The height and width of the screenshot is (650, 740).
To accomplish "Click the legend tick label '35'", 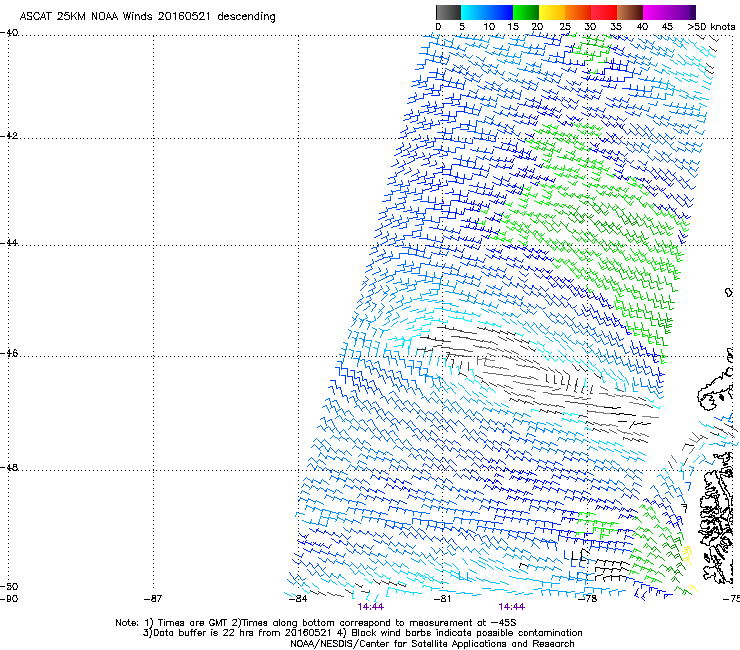I will click(x=616, y=26).
